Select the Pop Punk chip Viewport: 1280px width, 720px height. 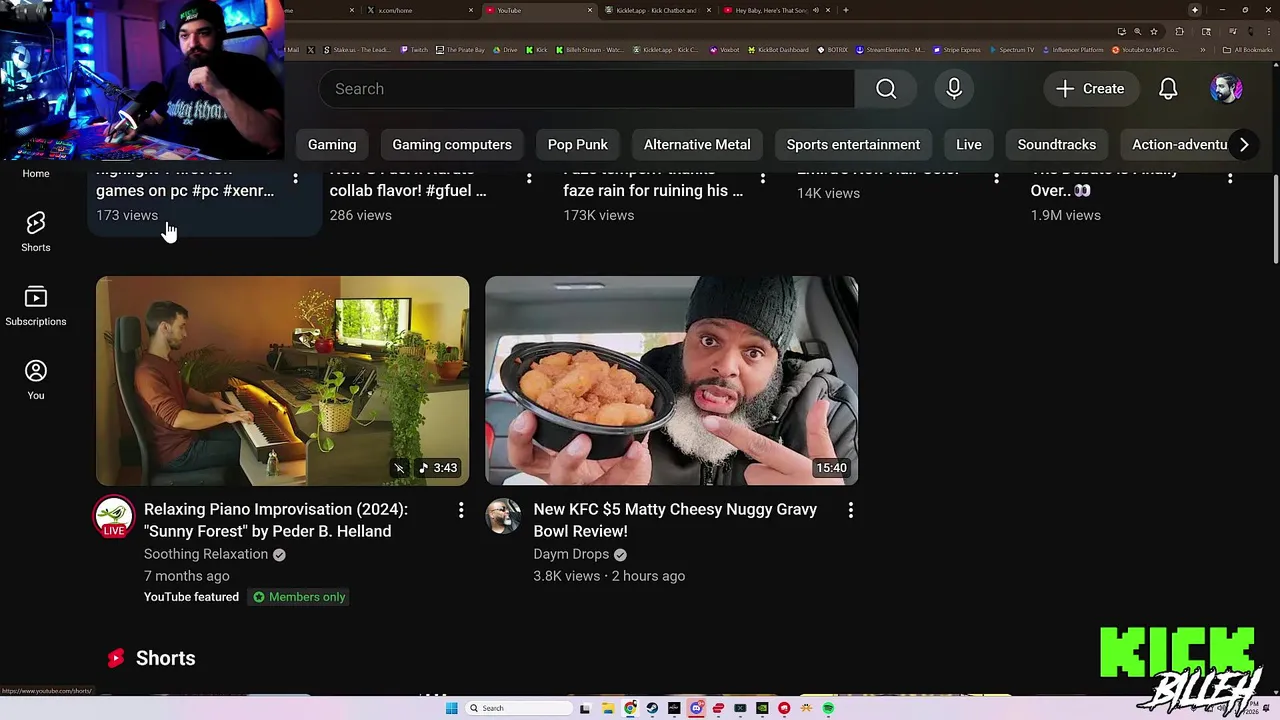coord(578,145)
